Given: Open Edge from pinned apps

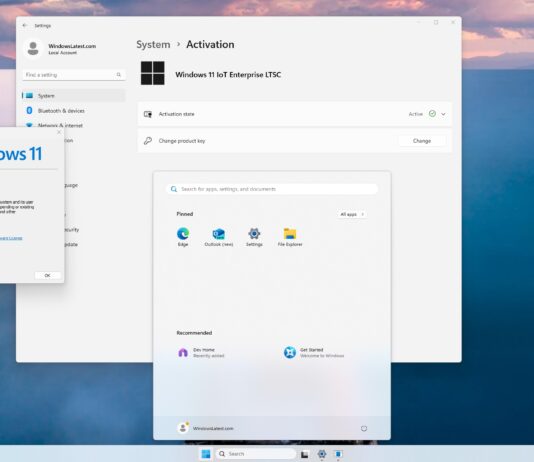Looking at the screenshot, I should (183, 237).
